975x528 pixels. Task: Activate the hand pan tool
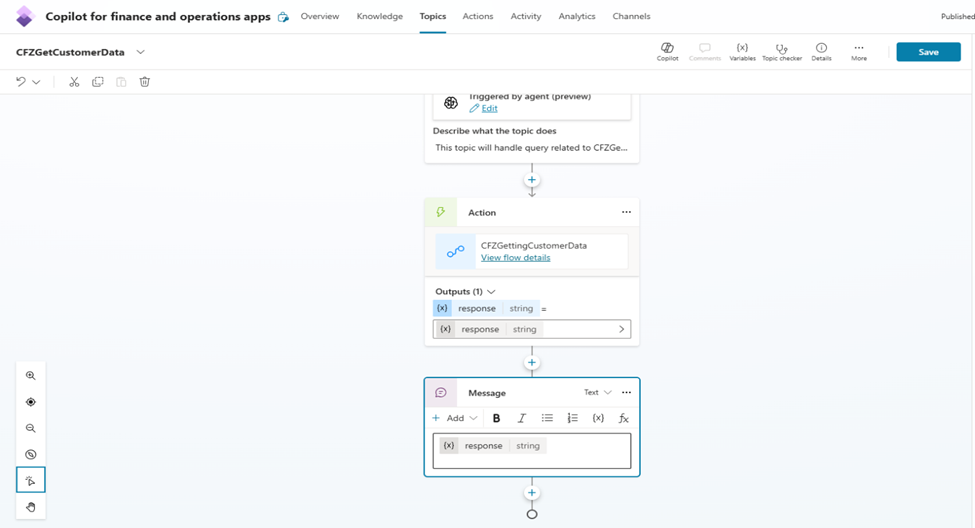(x=30, y=507)
